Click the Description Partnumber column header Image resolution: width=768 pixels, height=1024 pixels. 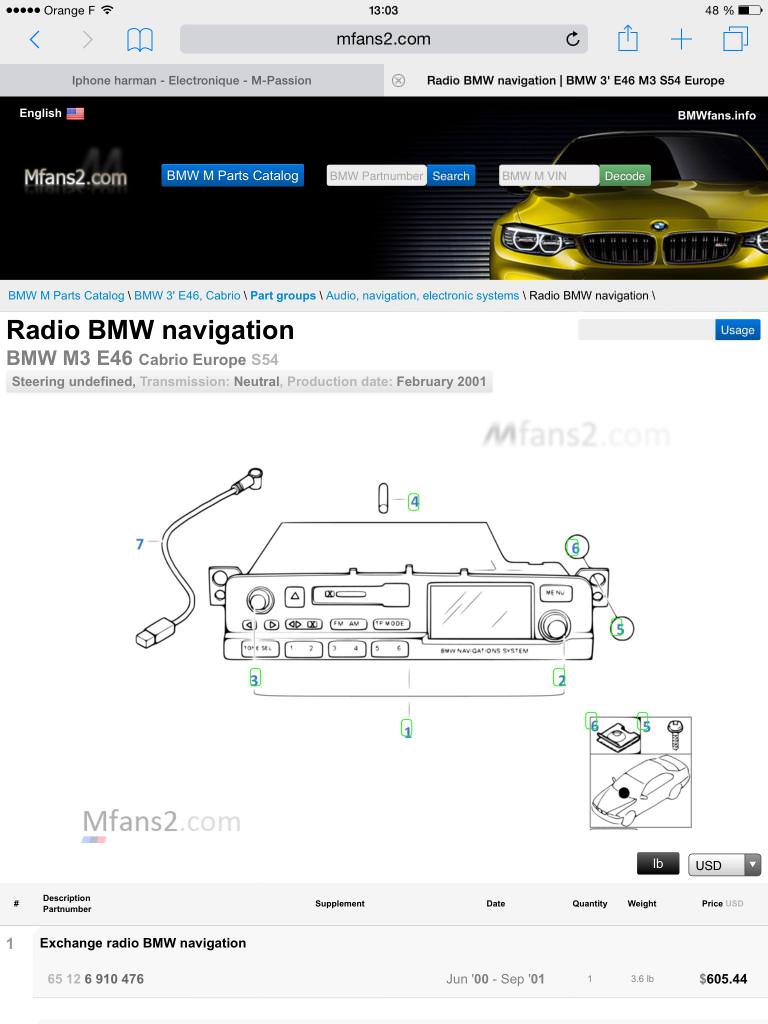[x=67, y=903]
